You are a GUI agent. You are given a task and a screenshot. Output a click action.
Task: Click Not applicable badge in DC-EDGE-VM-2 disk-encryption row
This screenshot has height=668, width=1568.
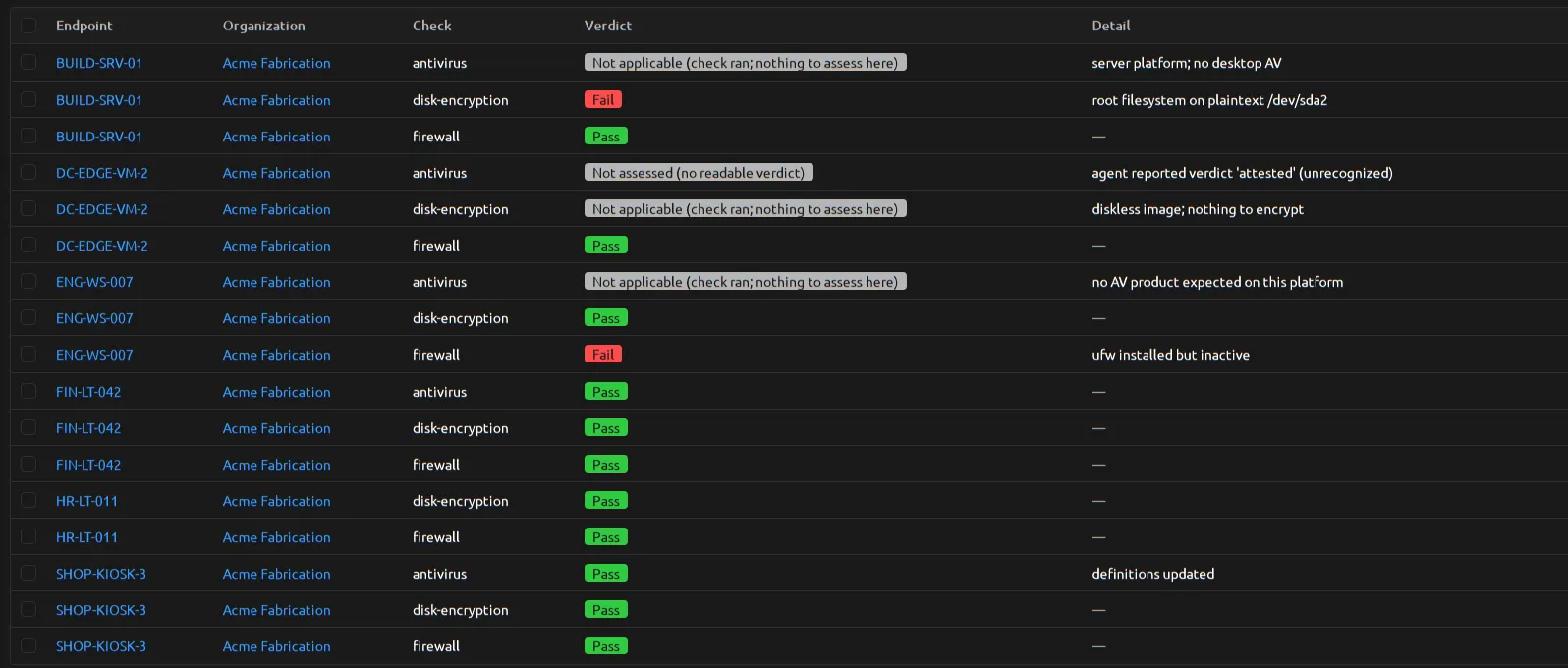click(x=746, y=208)
